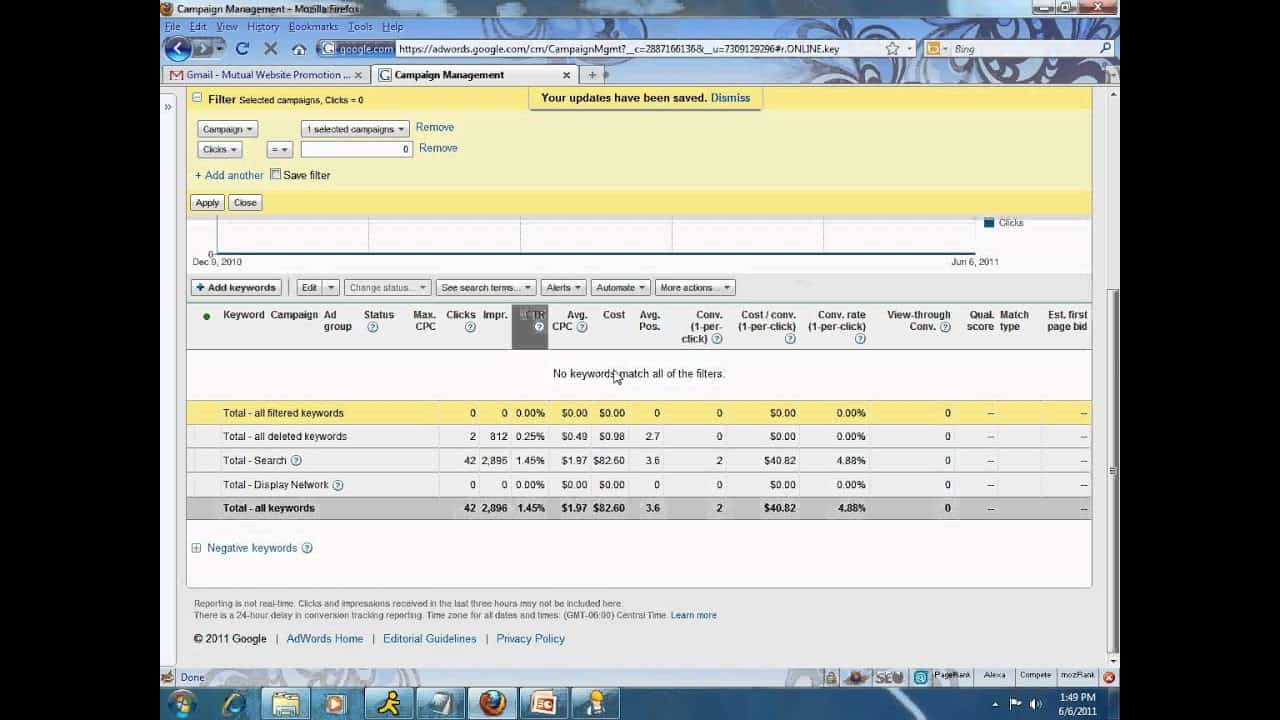
Task: Click the help icon beside Avg. CPC
Action: 582,327
